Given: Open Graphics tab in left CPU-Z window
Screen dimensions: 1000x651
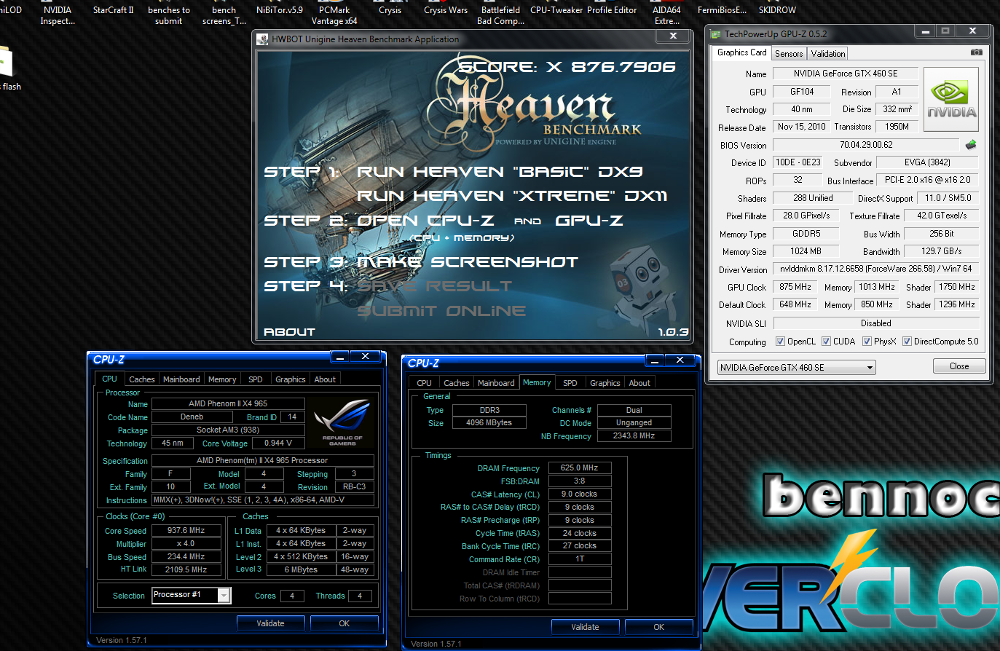Looking at the screenshot, I should click(x=290, y=379).
